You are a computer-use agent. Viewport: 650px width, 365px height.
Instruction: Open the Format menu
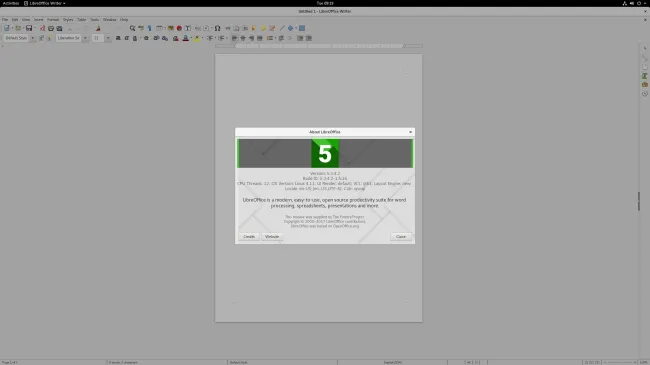click(x=53, y=19)
